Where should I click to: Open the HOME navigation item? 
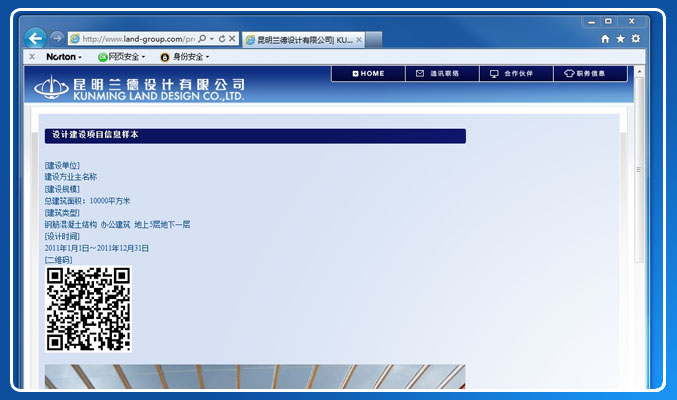(368, 73)
